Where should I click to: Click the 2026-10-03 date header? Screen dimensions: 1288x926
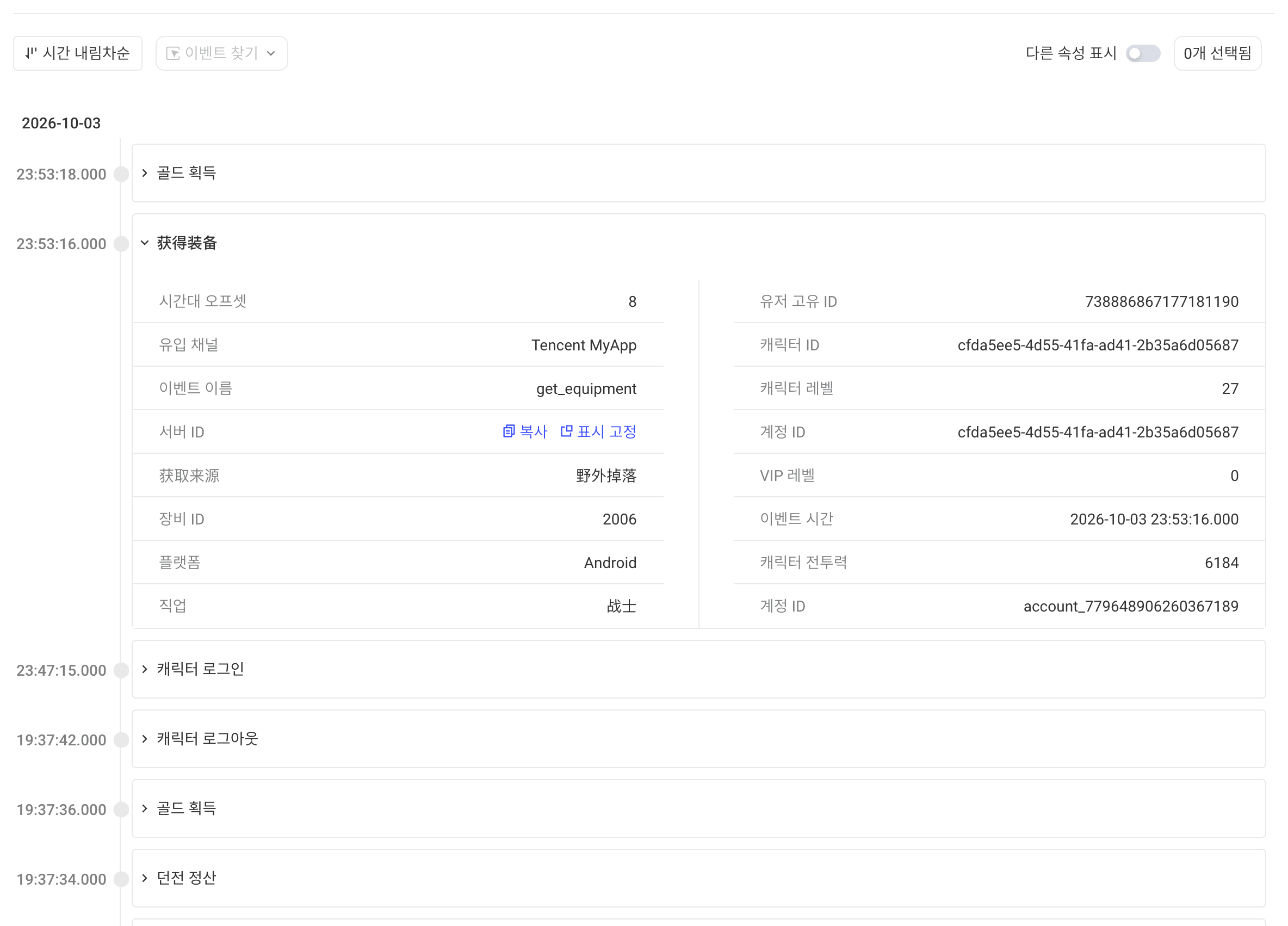point(61,124)
